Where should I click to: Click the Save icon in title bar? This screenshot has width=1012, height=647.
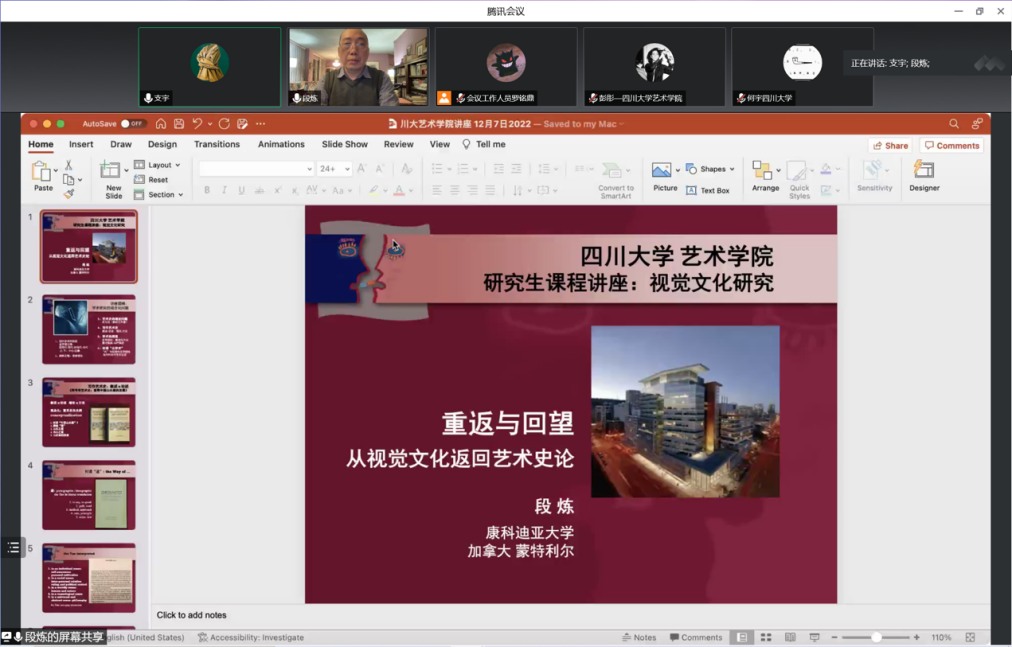coord(178,124)
